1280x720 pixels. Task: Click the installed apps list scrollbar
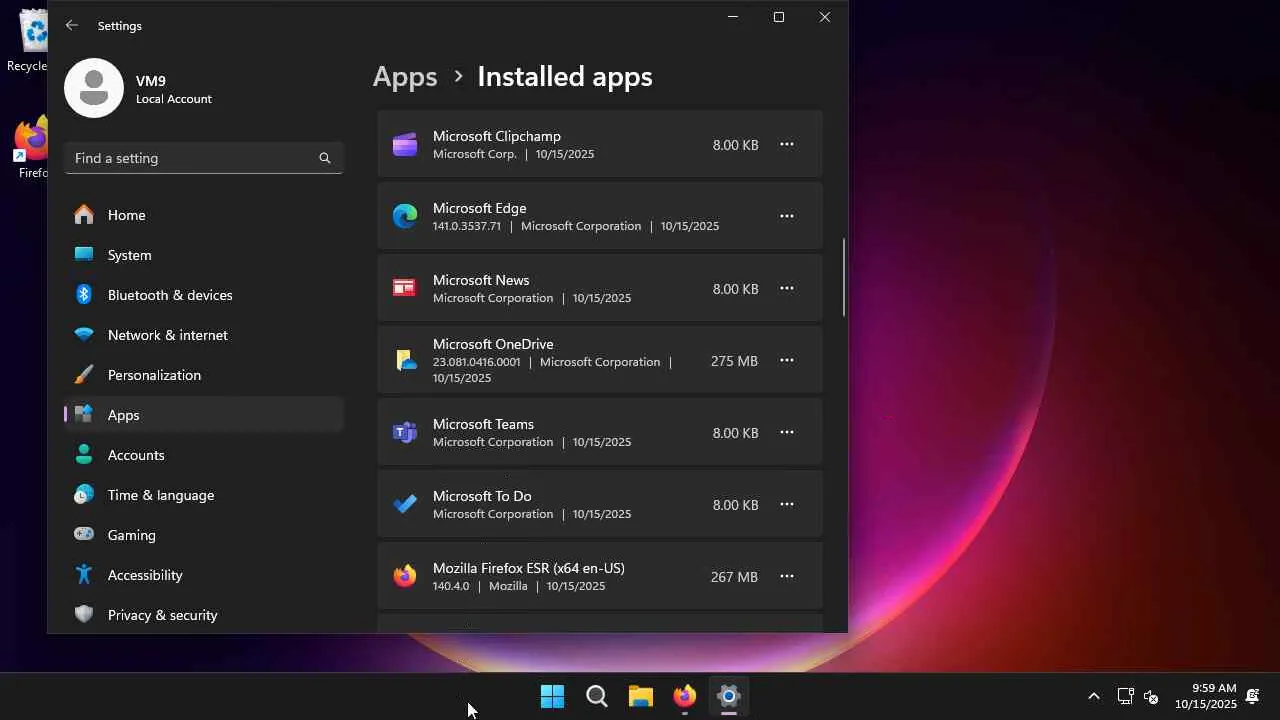[844, 277]
